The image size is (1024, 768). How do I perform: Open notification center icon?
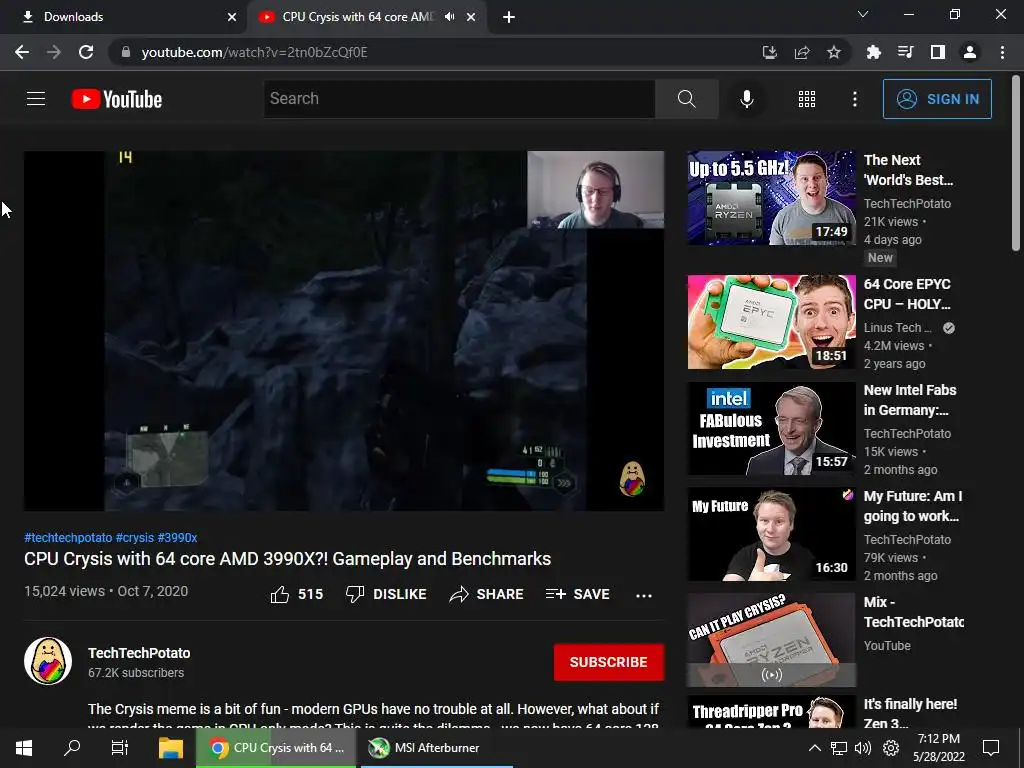pos(991,748)
